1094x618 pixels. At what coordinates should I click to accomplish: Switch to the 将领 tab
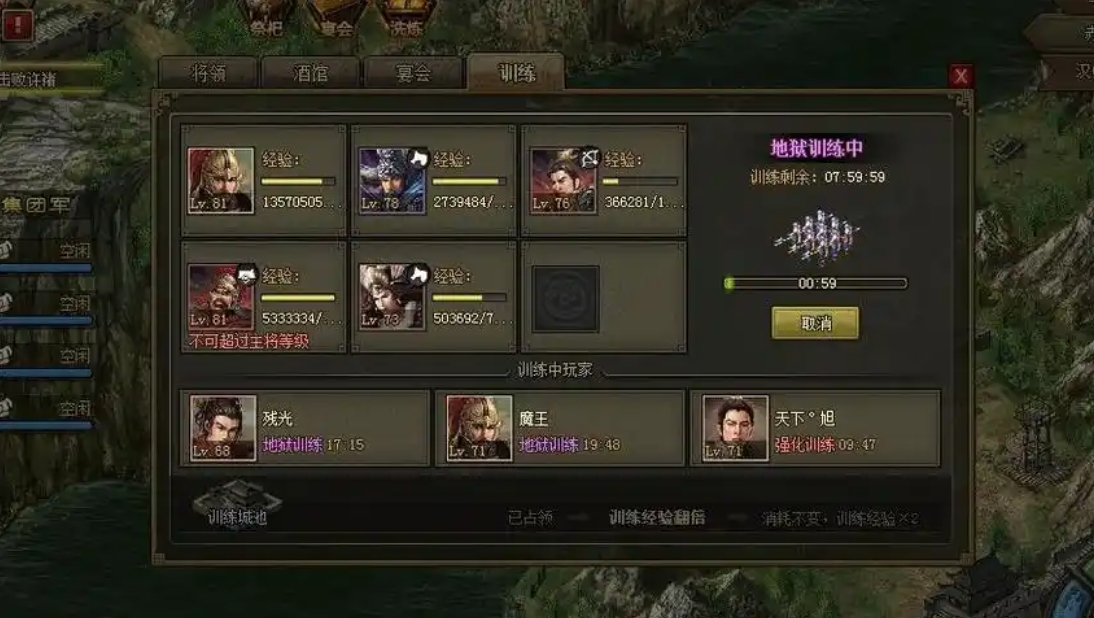[208, 73]
